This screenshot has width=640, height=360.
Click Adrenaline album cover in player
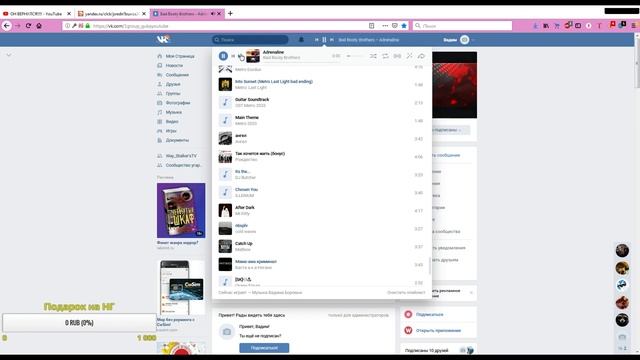coord(253,56)
